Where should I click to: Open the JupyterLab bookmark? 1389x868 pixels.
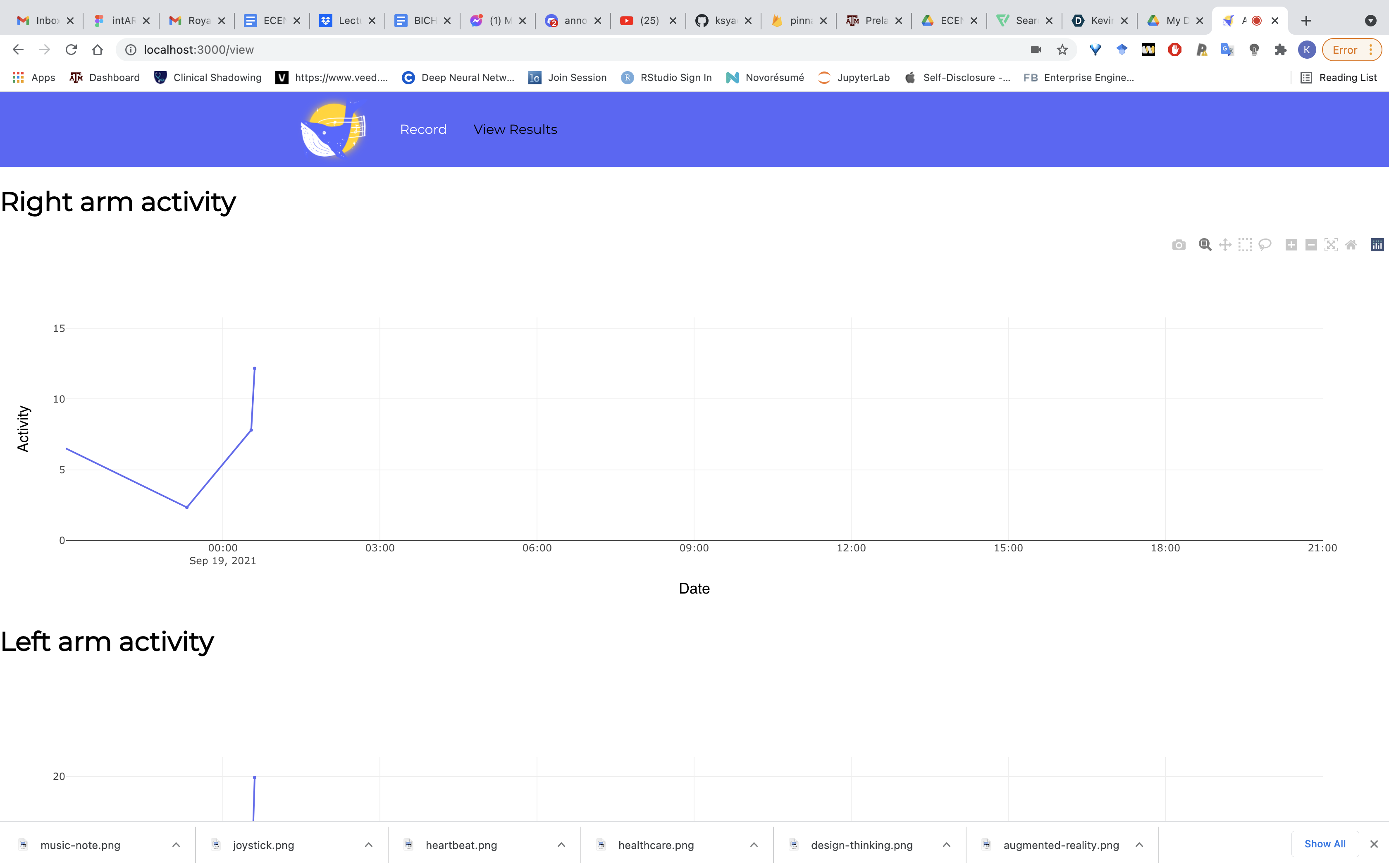(854, 78)
